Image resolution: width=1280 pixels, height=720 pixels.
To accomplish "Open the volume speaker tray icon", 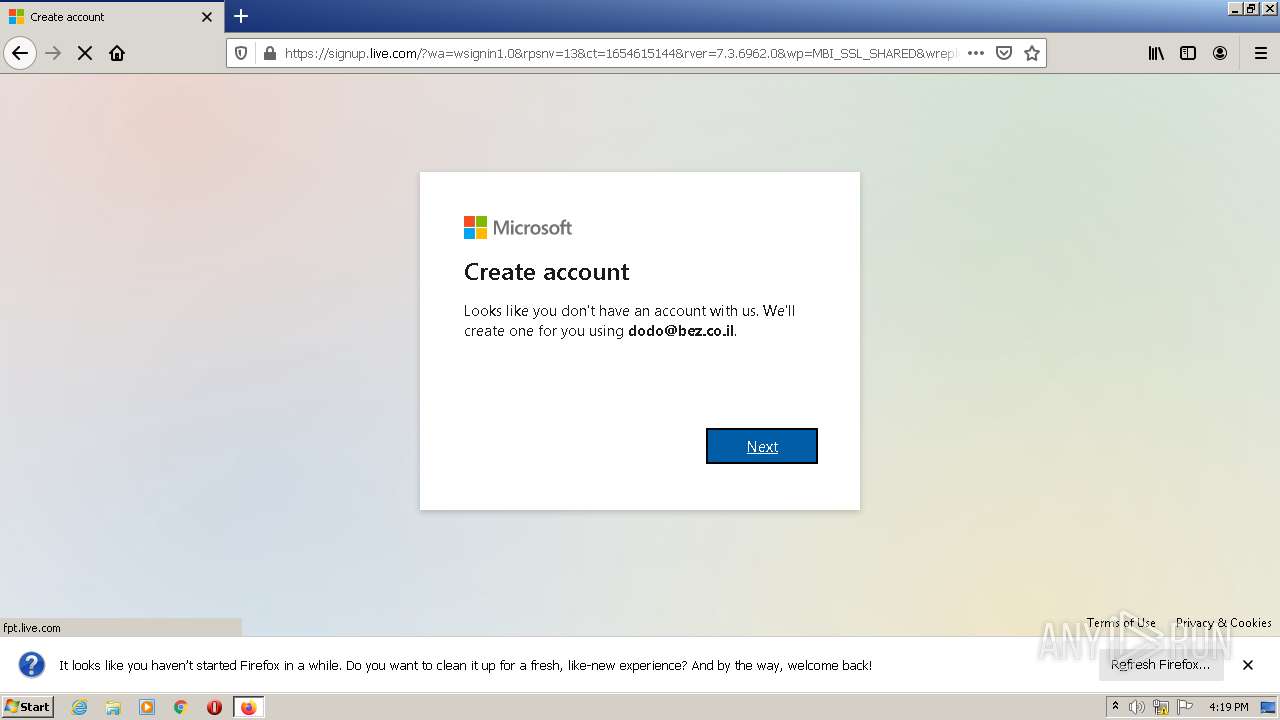I will point(1137,707).
